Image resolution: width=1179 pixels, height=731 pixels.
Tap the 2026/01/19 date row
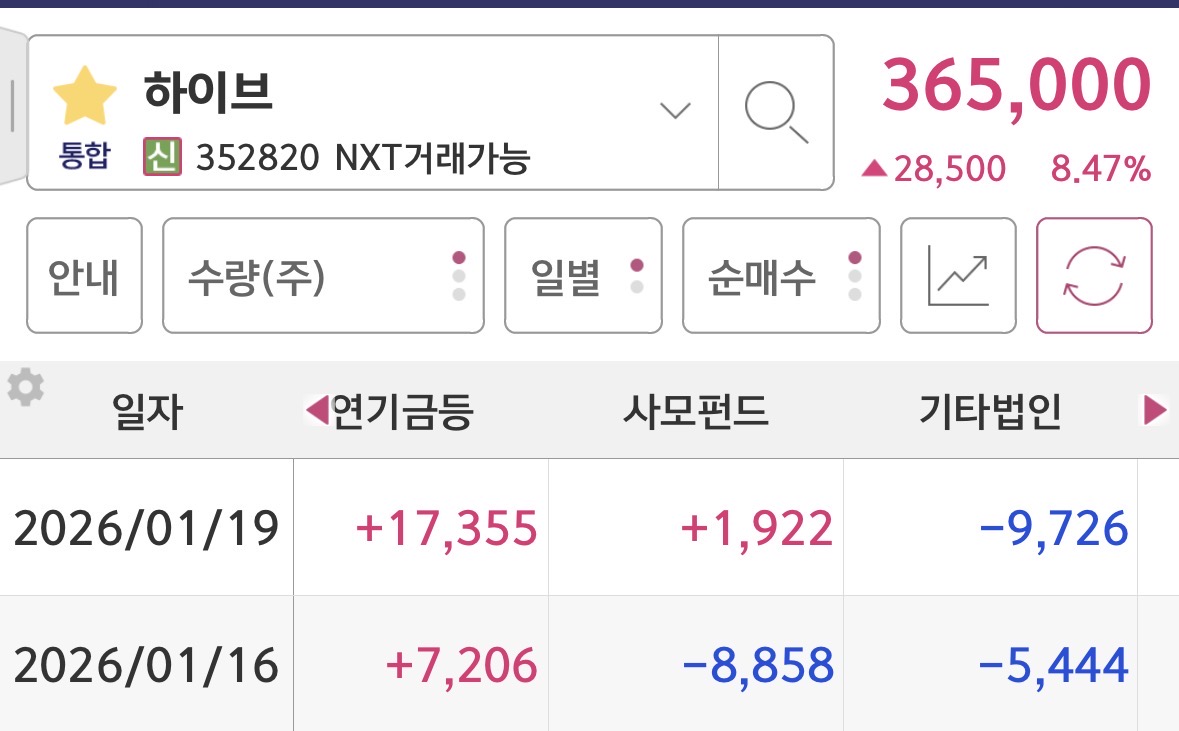tap(146, 528)
